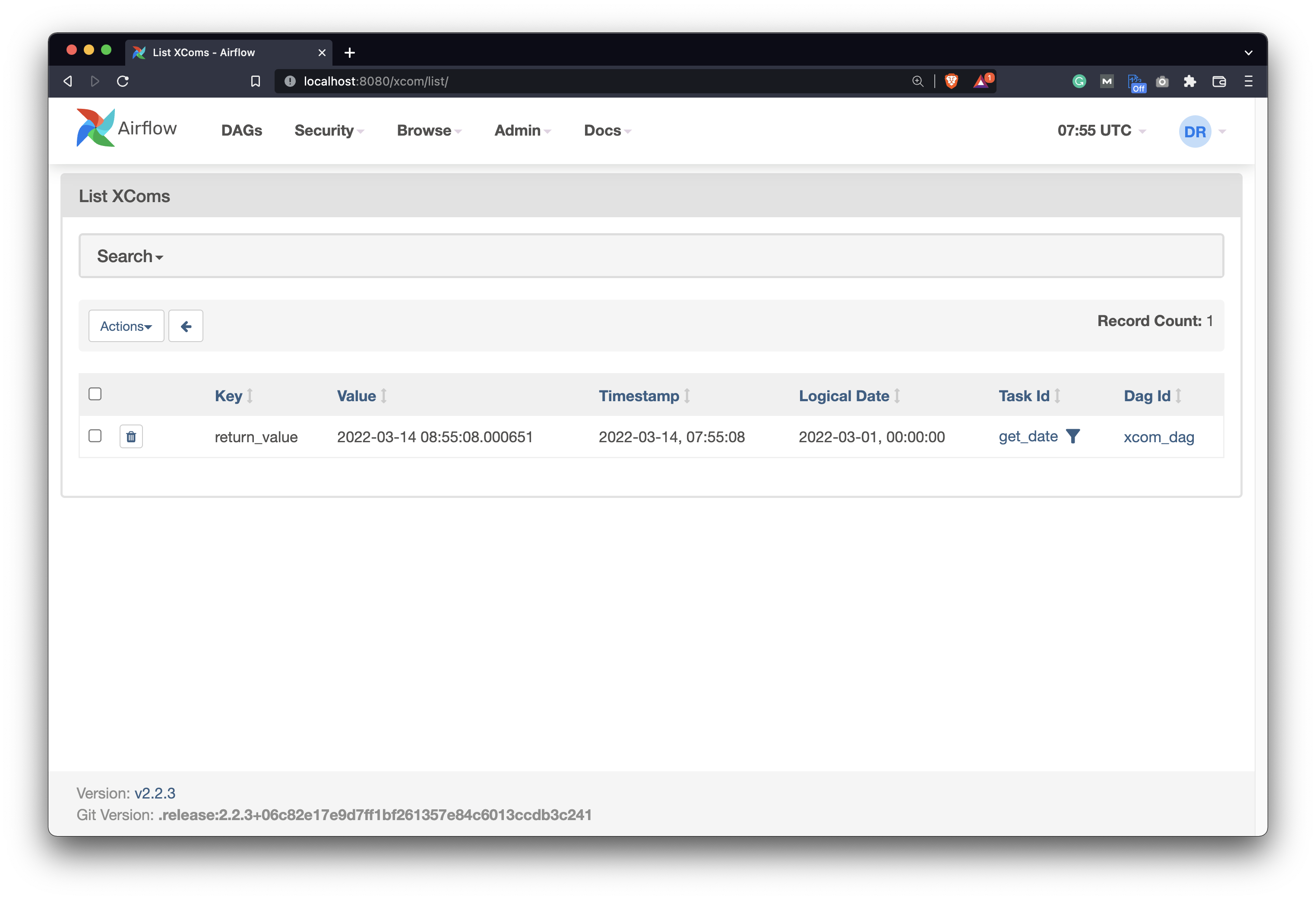
Task: Follow the xcom_dag link
Action: [x=1158, y=437]
